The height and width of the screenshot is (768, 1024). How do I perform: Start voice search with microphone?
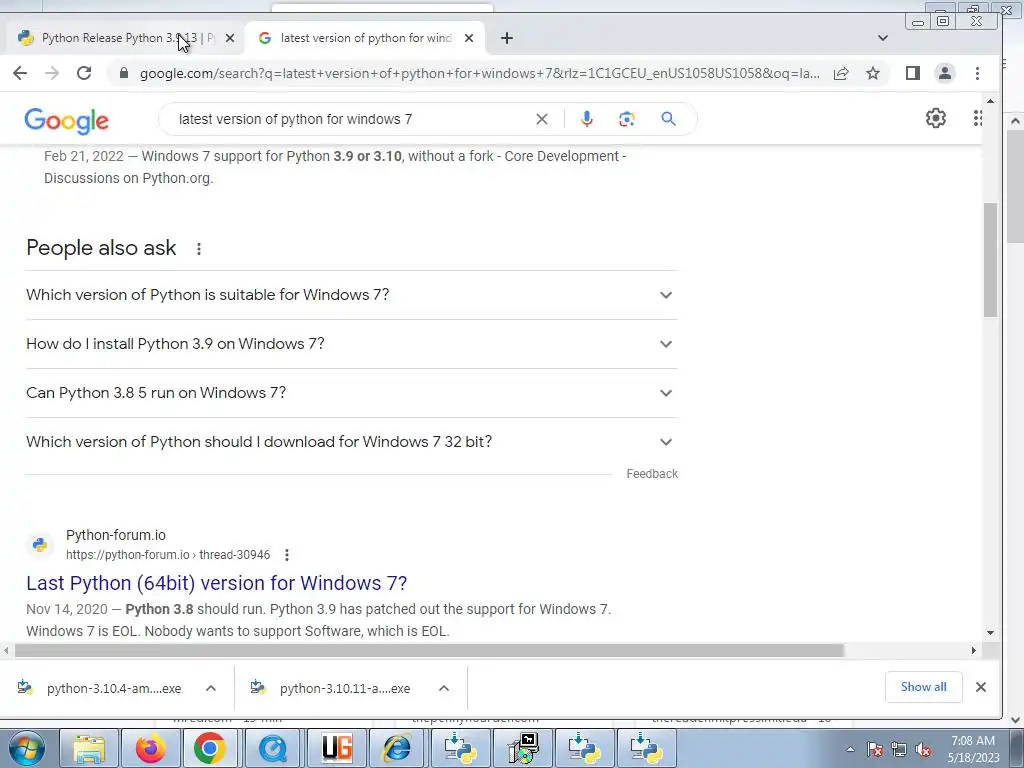click(x=587, y=119)
